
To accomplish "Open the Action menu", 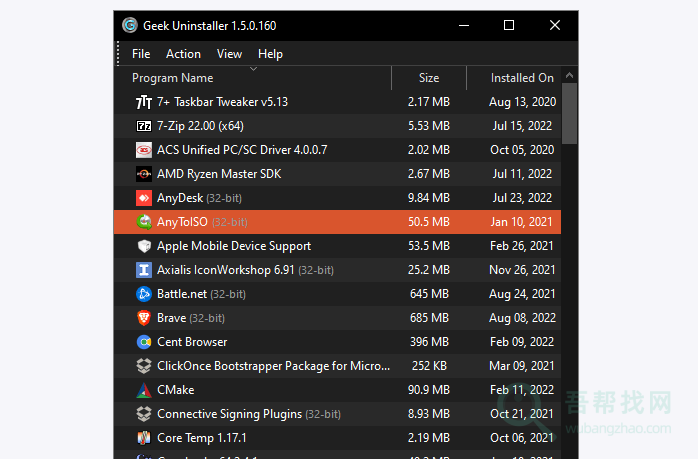I will pos(183,54).
